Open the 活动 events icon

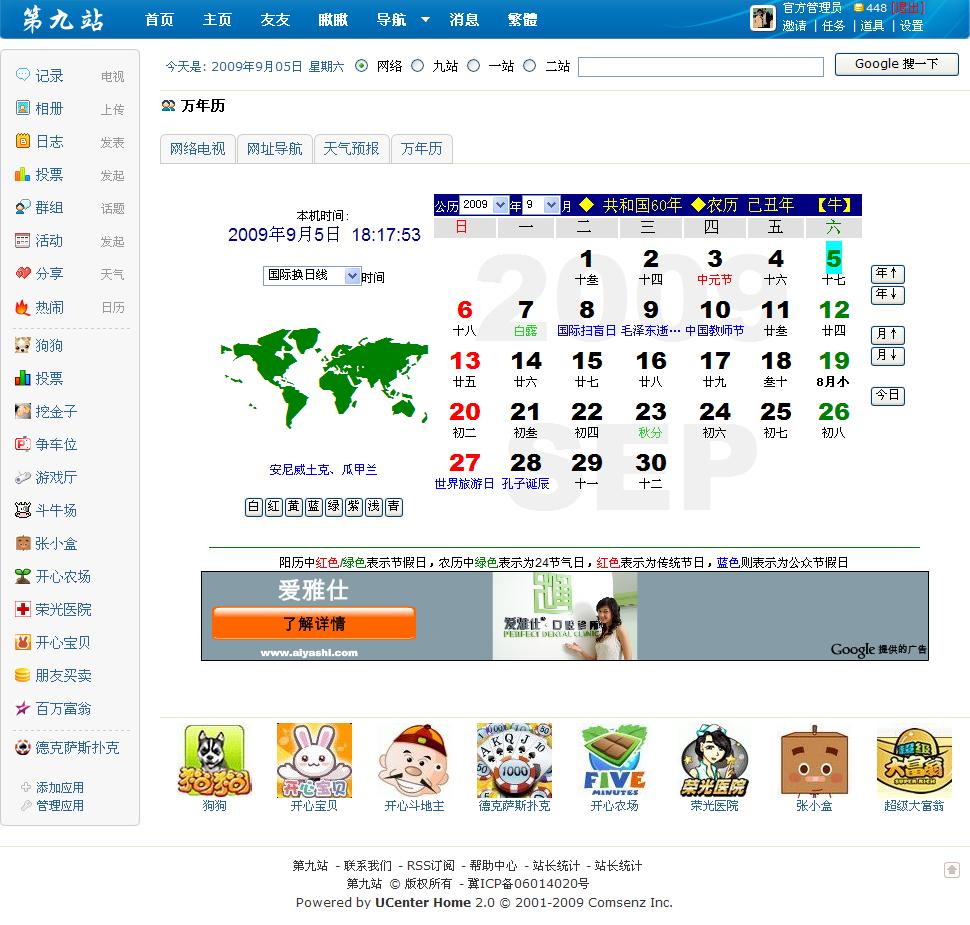[x=23, y=240]
